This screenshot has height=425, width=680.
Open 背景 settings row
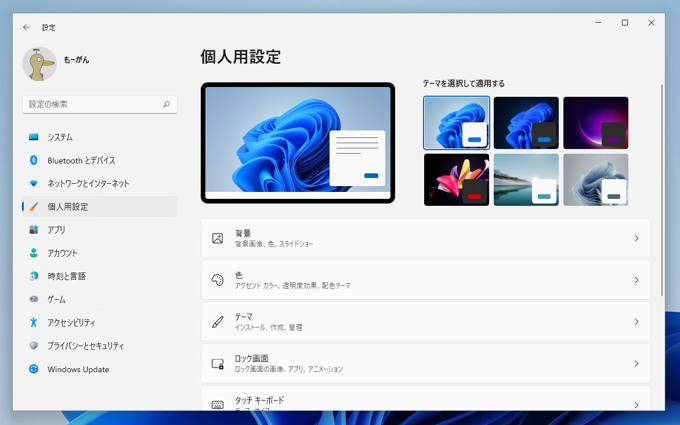point(425,238)
